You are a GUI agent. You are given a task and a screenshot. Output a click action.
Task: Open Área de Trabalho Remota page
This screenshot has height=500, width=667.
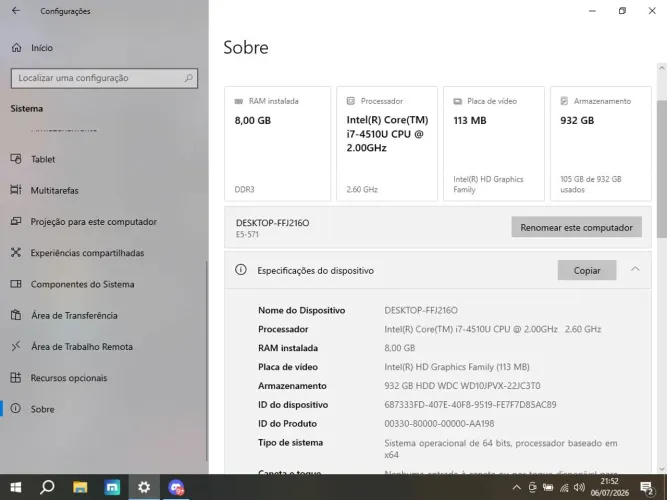click(104, 346)
